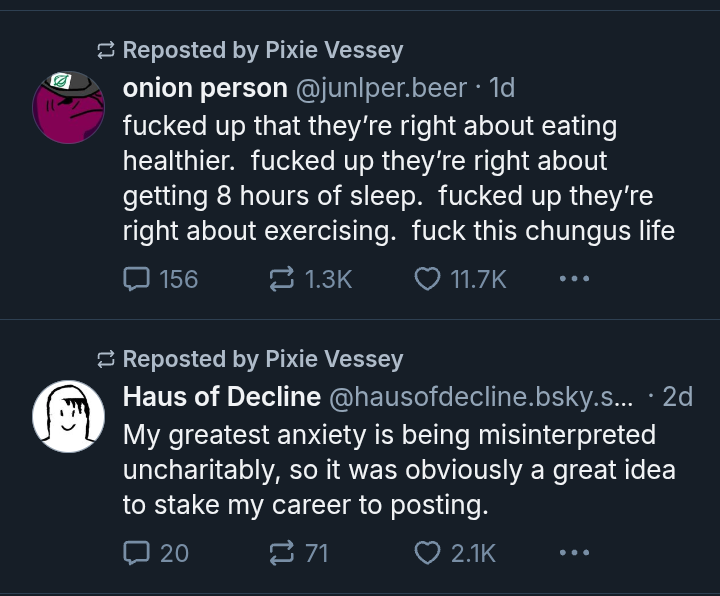Like the Haus of Decline post
The height and width of the screenshot is (596, 720).
pos(455,553)
